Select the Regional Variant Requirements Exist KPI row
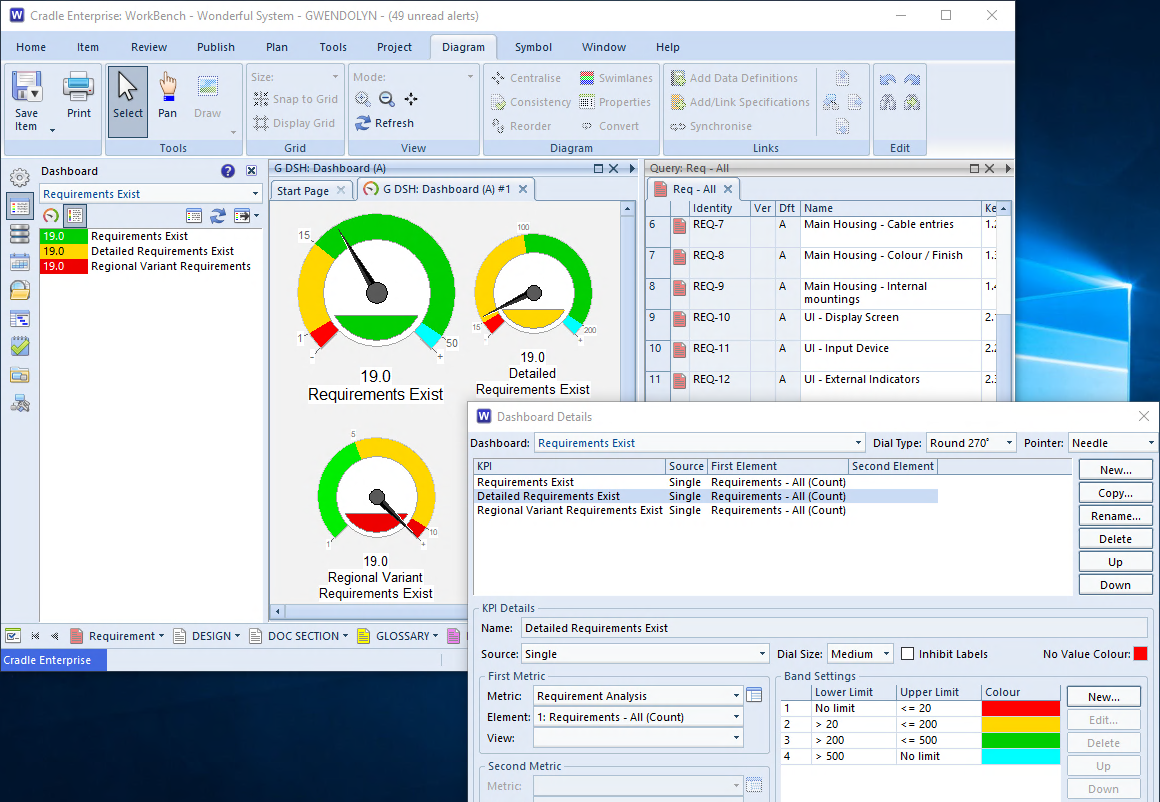The width and height of the screenshot is (1160, 802). coord(705,510)
